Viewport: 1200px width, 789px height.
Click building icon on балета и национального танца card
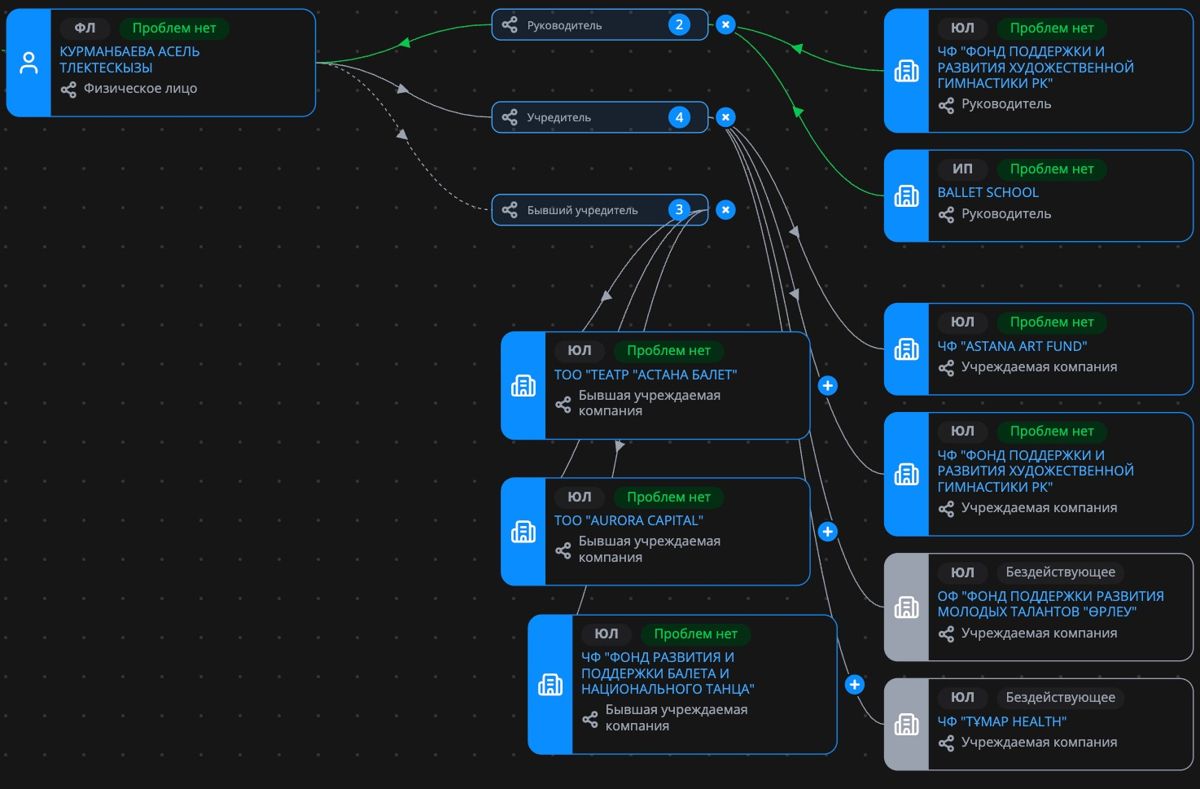(550, 684)
